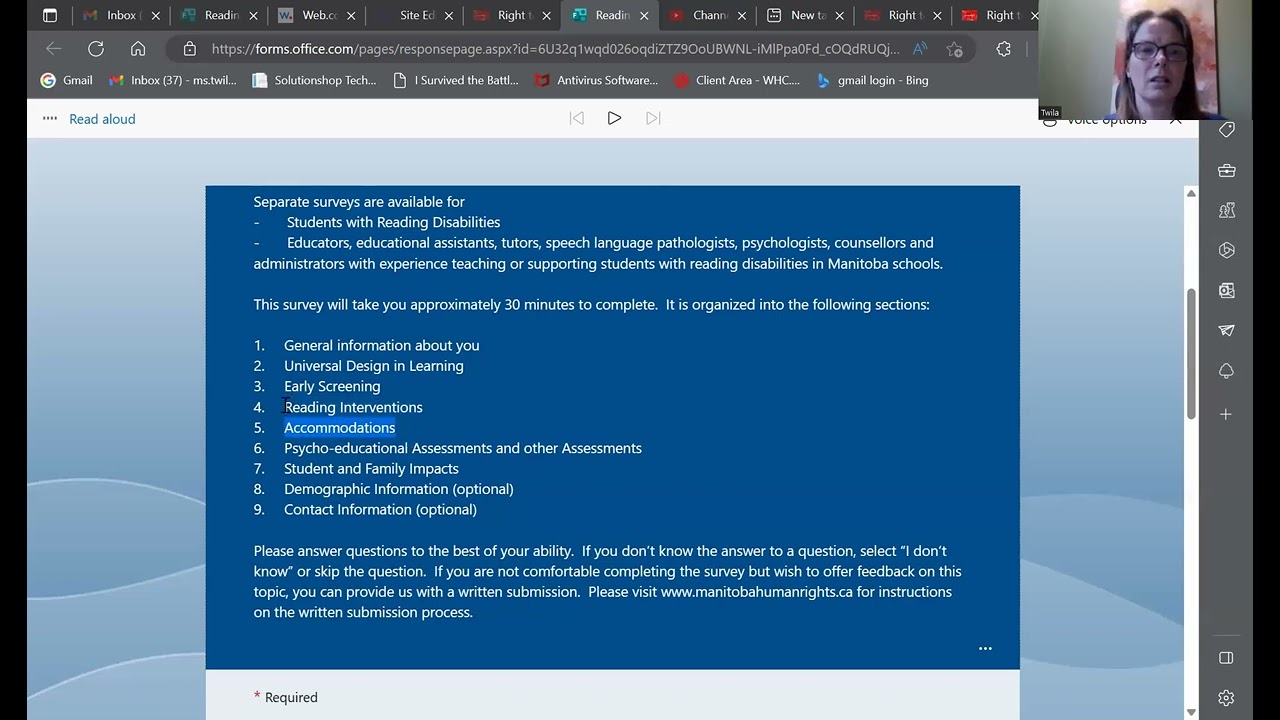Image resolution: width=1280 pixels, height=720 pixels.
Task: Open Client Area - WHC bookmark
Action: coord(737,80)
